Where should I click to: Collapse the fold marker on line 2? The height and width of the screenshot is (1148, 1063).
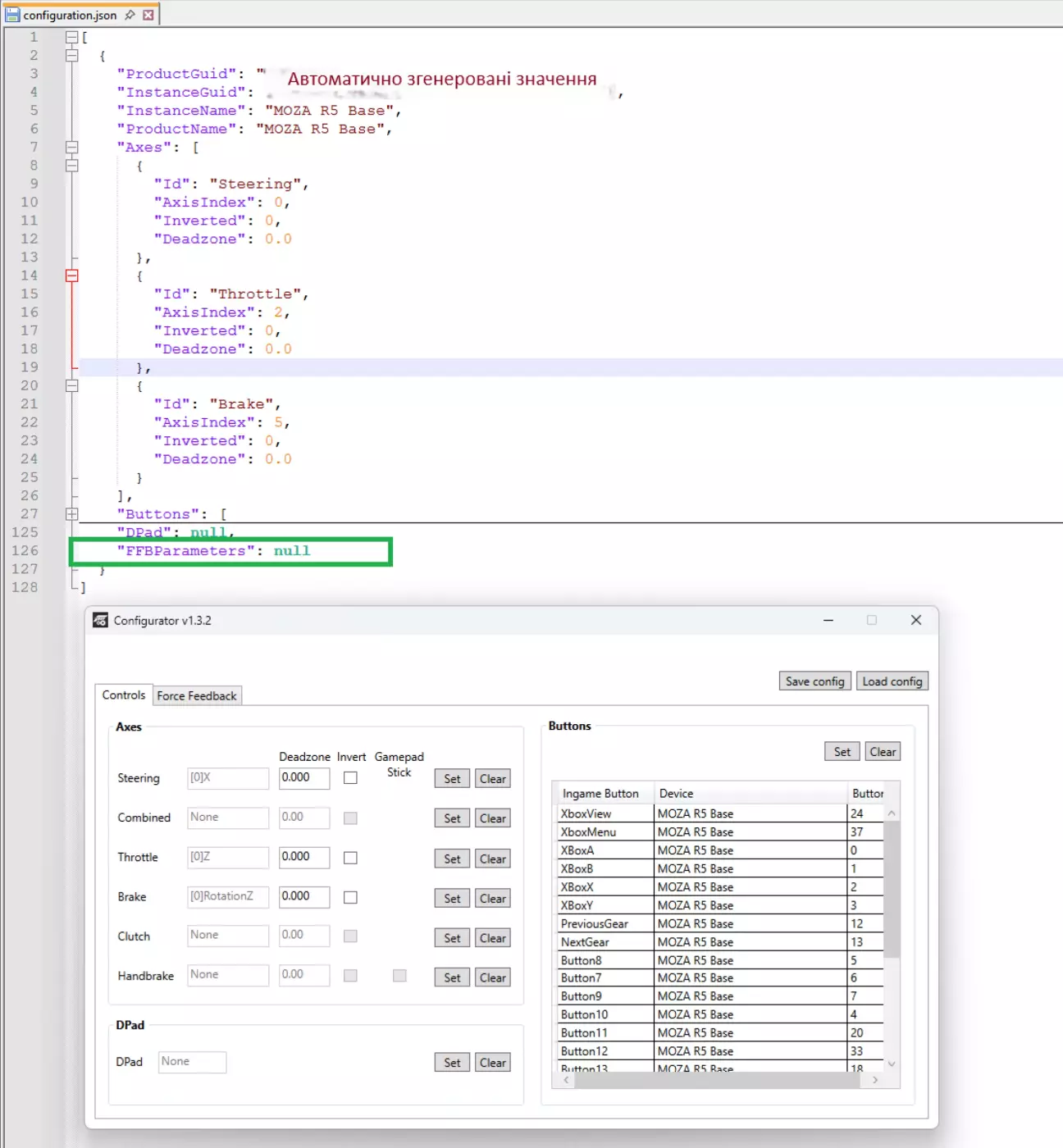71,56
